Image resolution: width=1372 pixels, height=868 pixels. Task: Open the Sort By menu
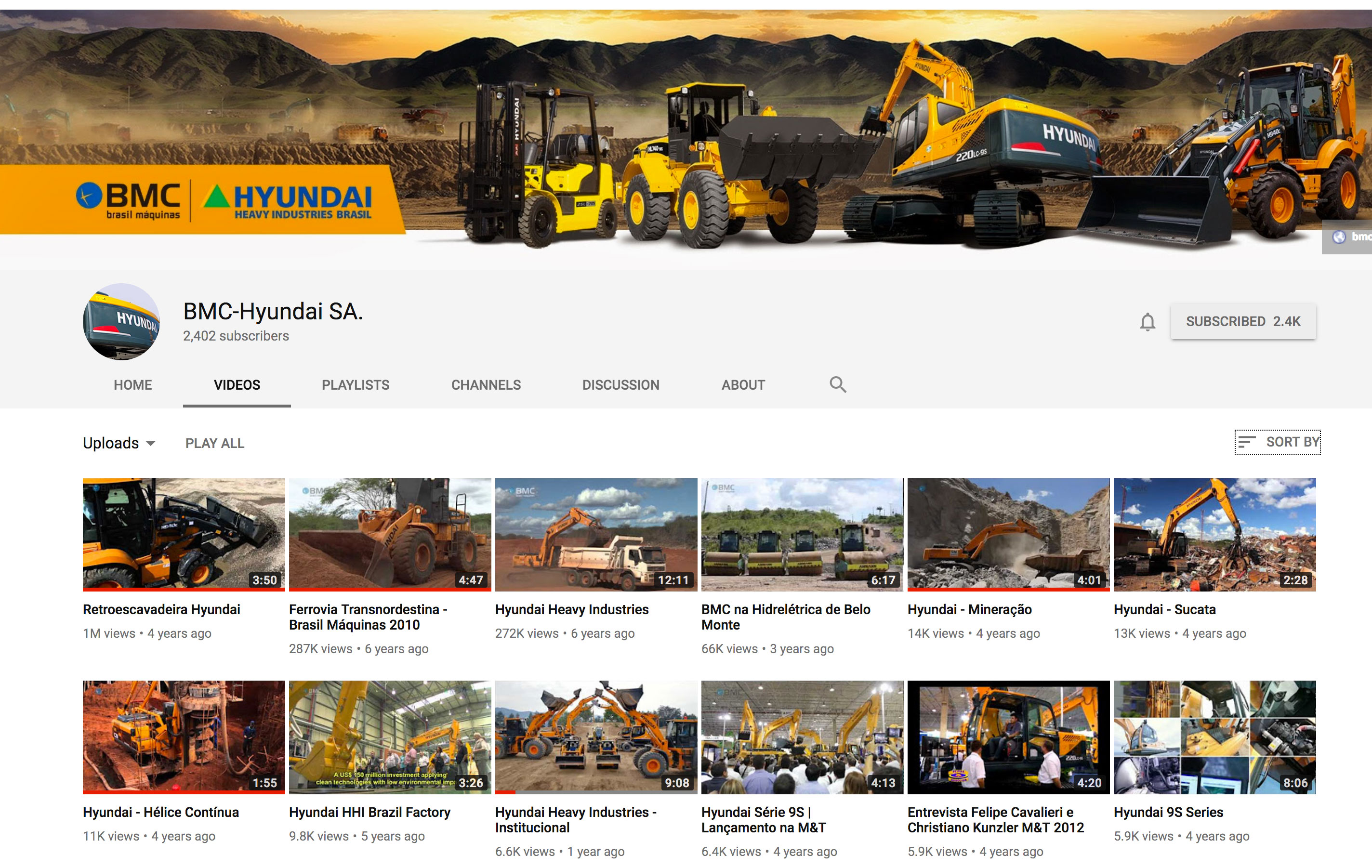tap(1278, 442)
